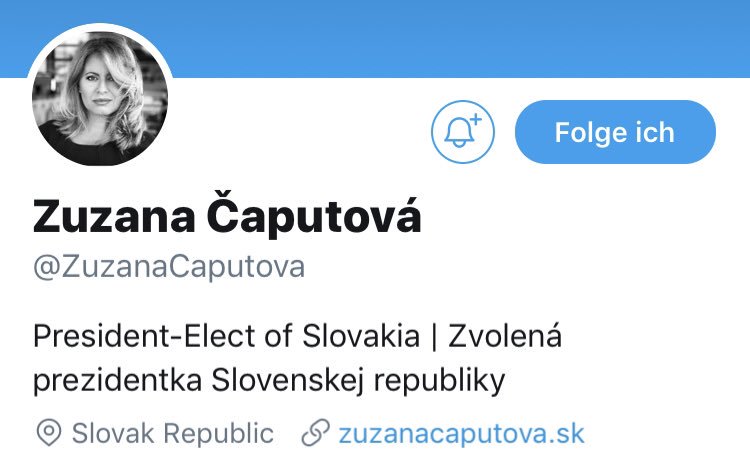Click the word prezidentka in the bio
The width and height of the screenshot is (750, 463).
coord(118,381)
